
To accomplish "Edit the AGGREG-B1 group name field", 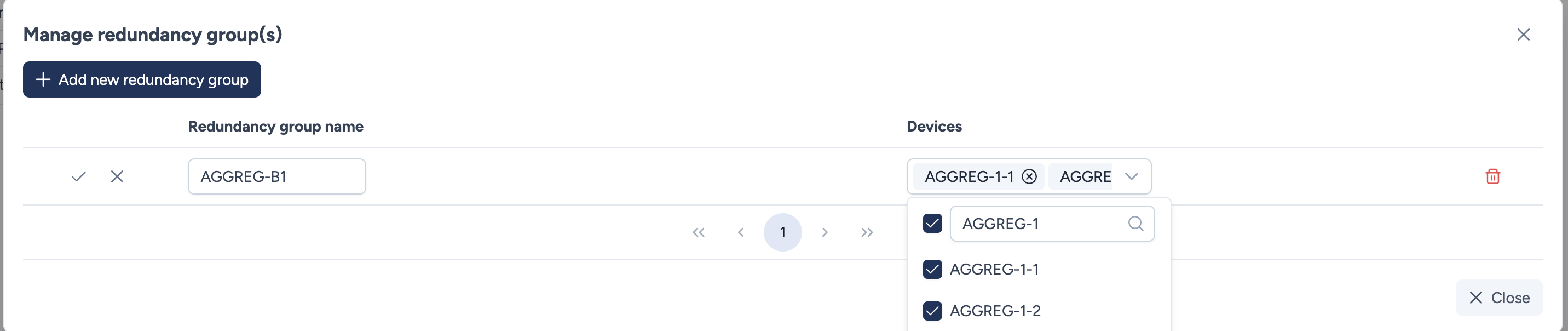I will click(x=277, y=177).
